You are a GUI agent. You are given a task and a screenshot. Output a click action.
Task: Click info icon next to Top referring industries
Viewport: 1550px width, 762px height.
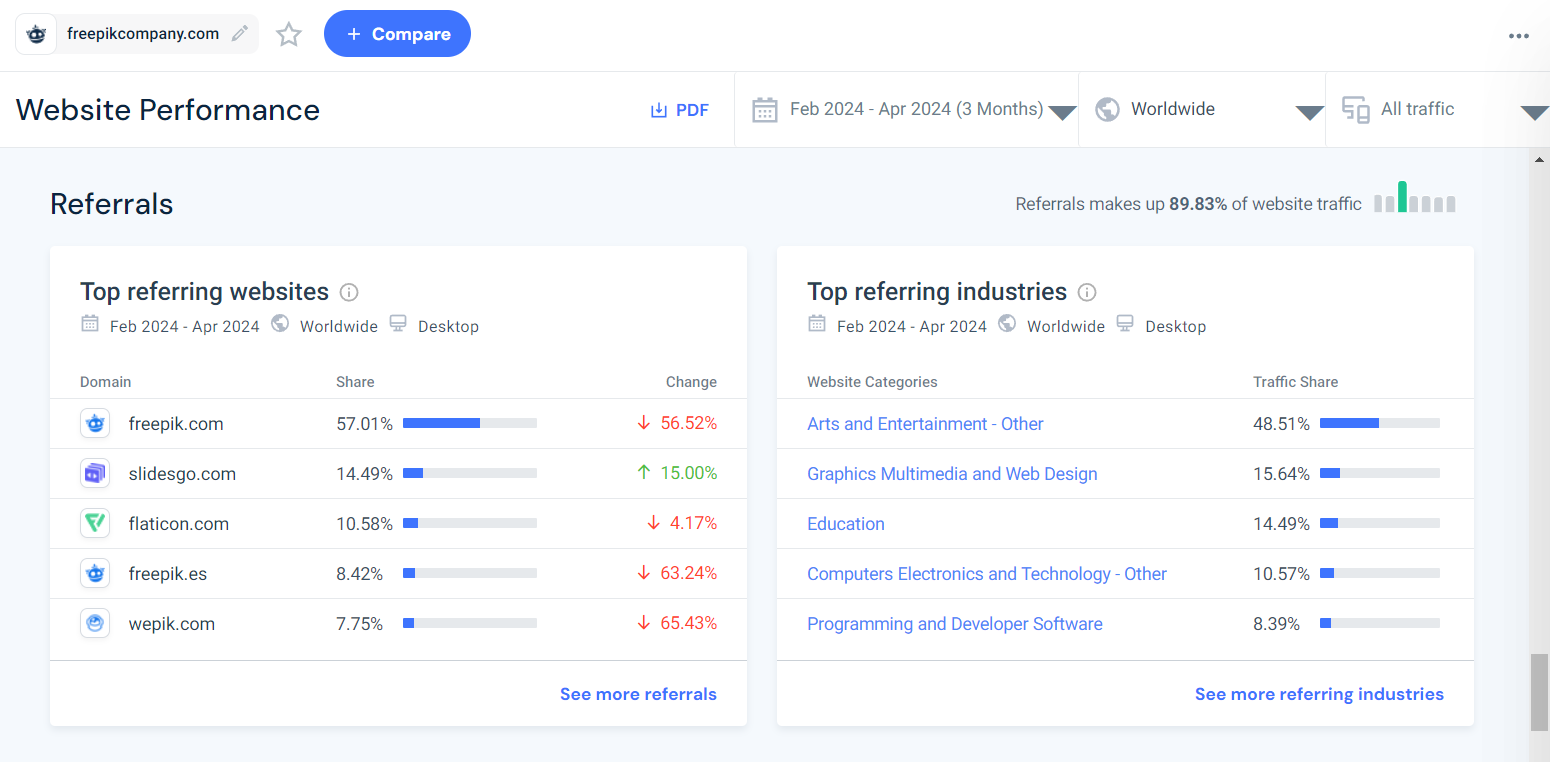(x=1087, y=292)
